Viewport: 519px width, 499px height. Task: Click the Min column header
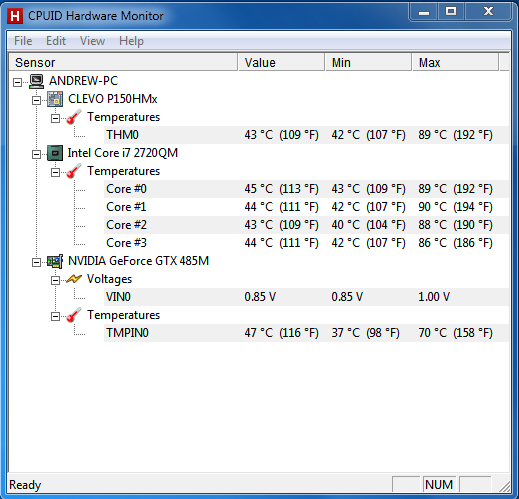(368, 62)
